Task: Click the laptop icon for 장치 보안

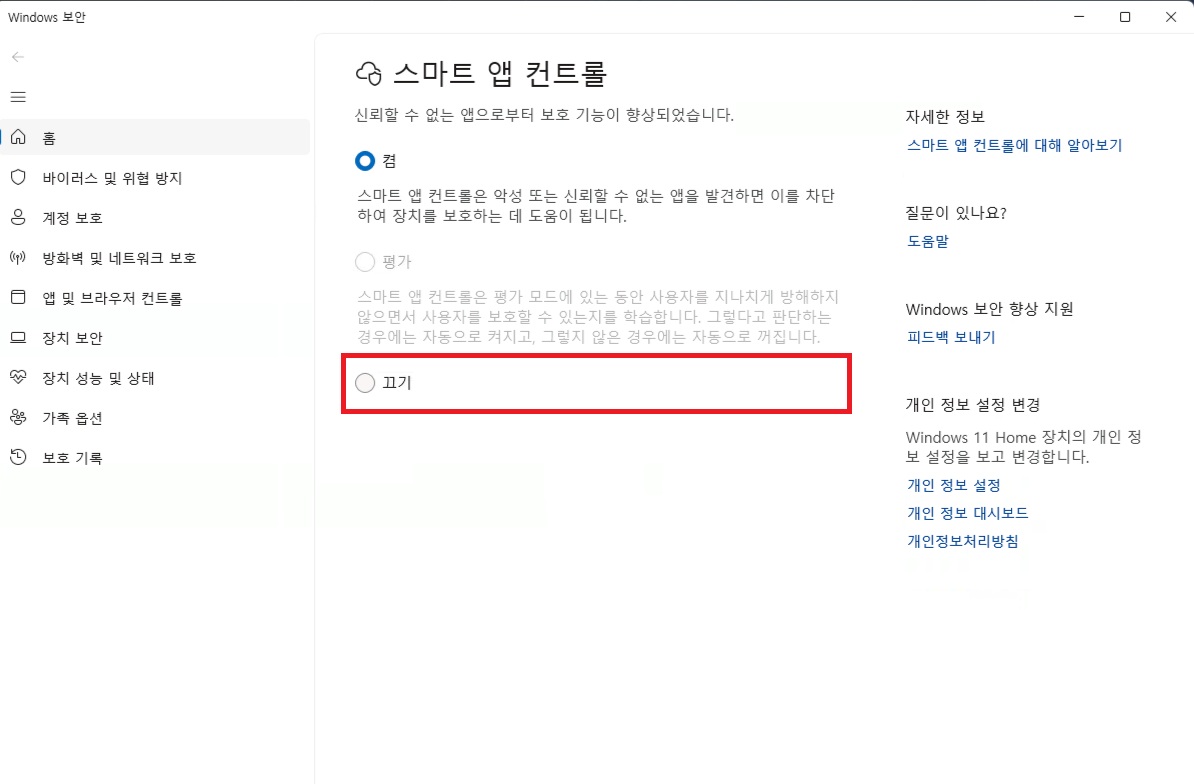Action: (18, 337)
